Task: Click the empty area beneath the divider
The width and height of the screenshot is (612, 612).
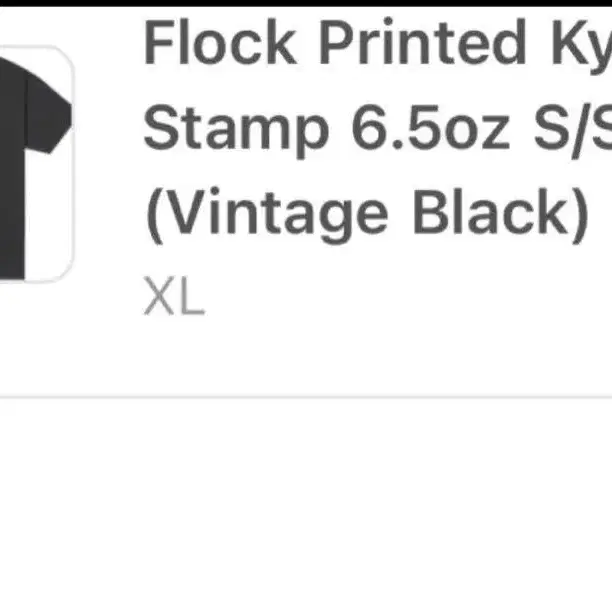Action: (306, 505)
